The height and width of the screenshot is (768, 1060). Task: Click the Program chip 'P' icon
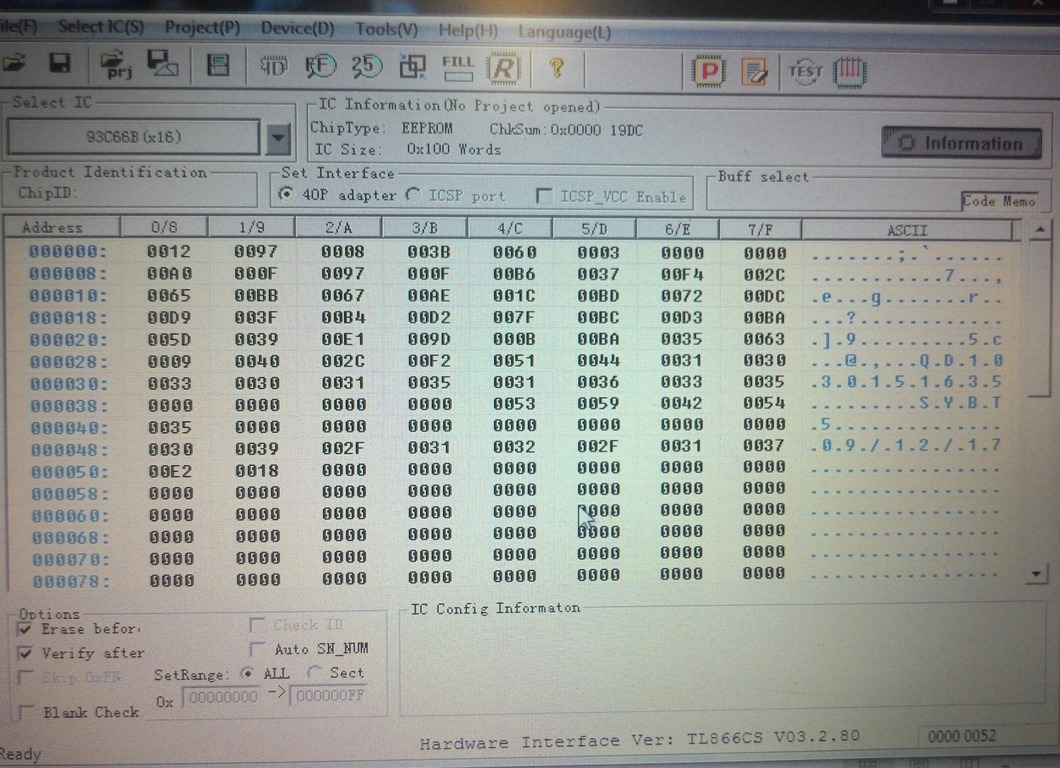click(x=709, y=71)
